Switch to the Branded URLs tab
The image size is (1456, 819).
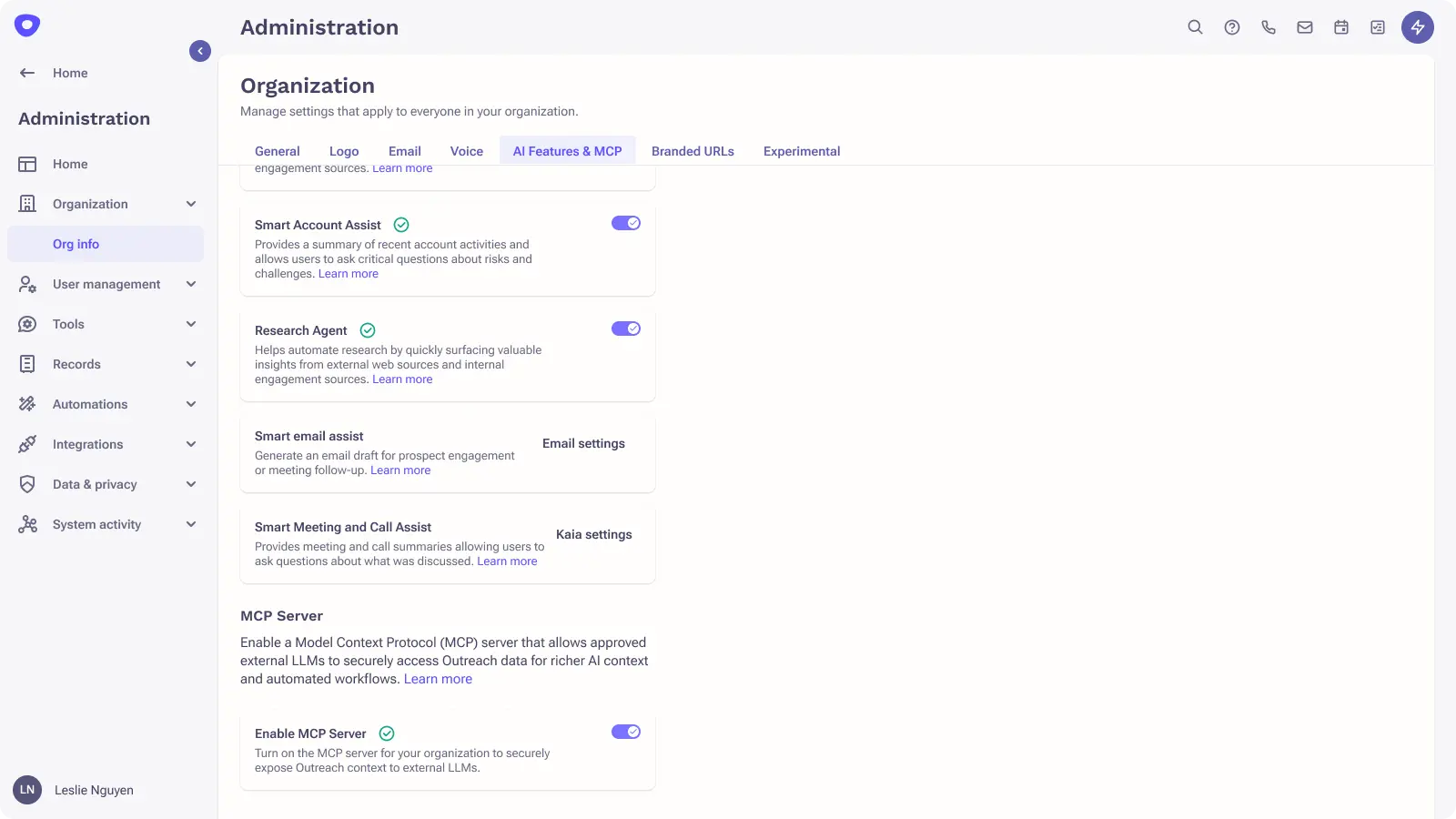[693, 151]
